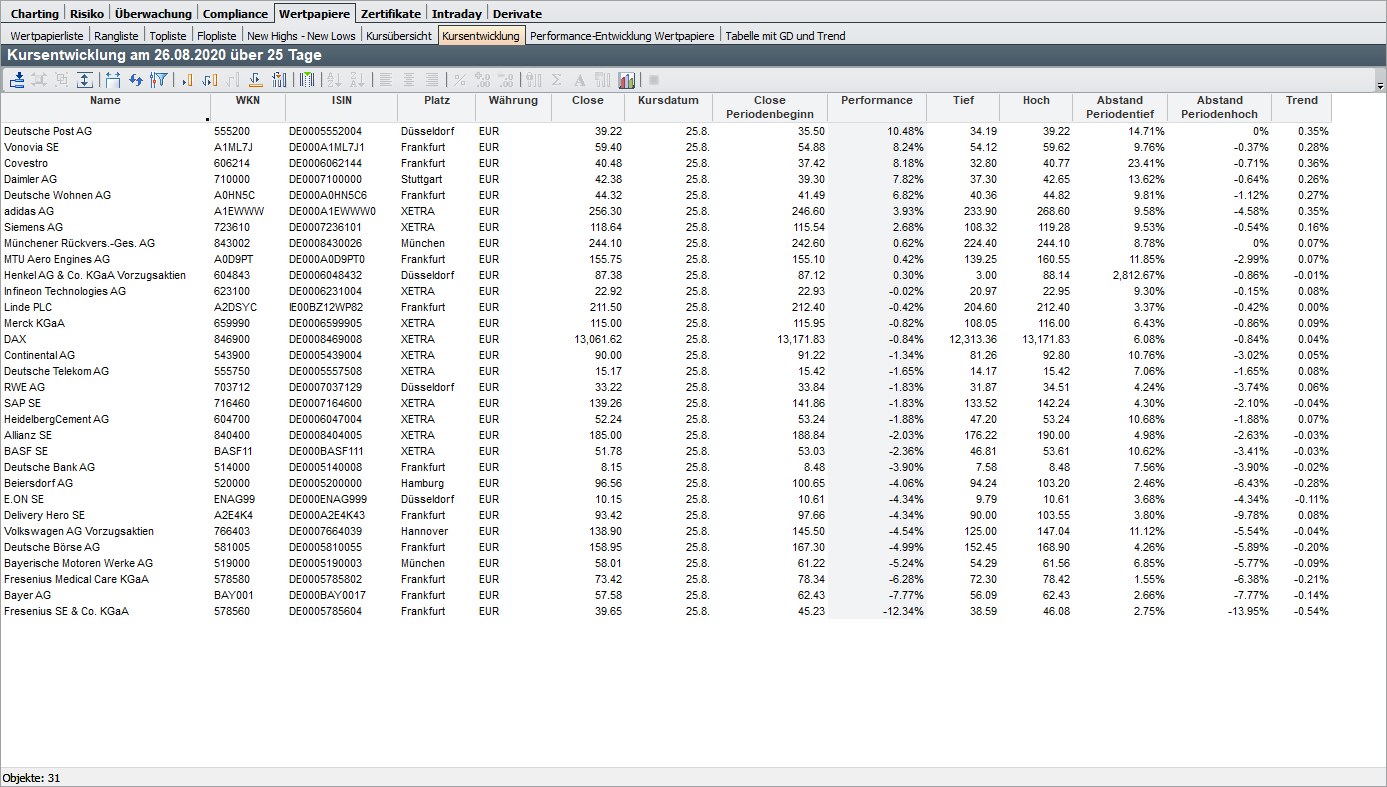Click the Abstand Periodentief column header
1387x787 pixels.
1119,107
